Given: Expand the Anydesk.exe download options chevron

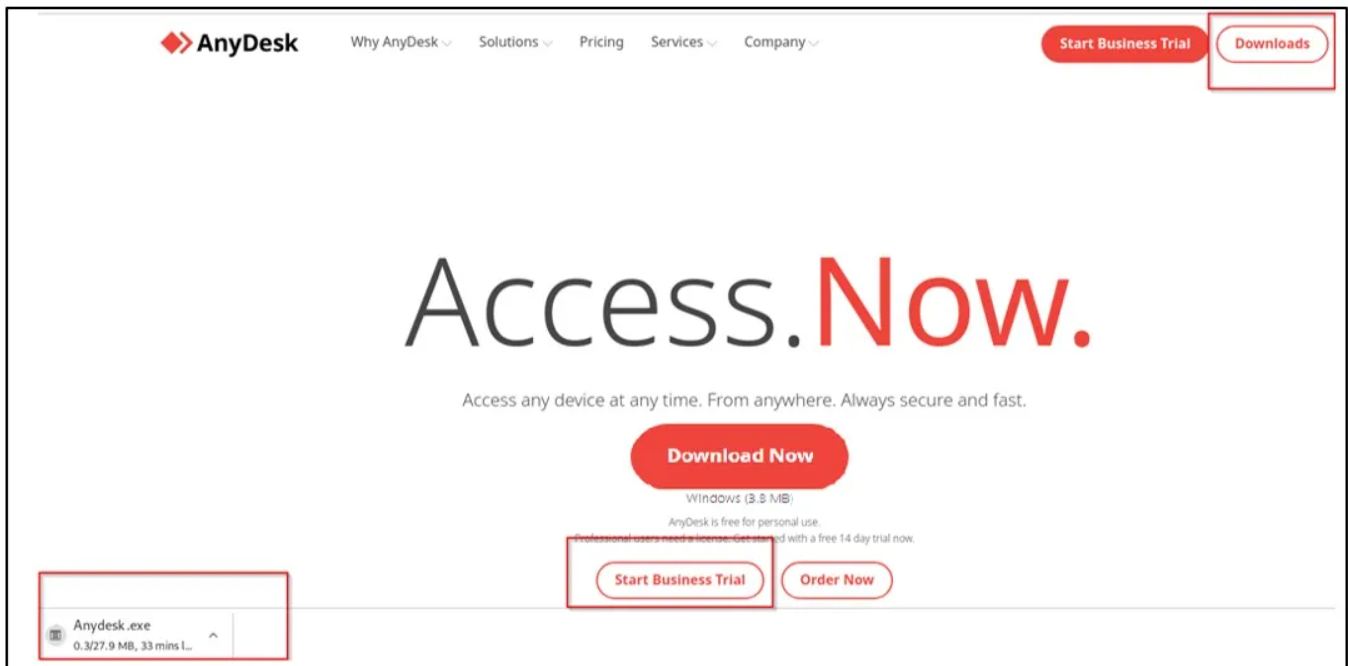Looking at the screenshot, I should click(213, 635).
